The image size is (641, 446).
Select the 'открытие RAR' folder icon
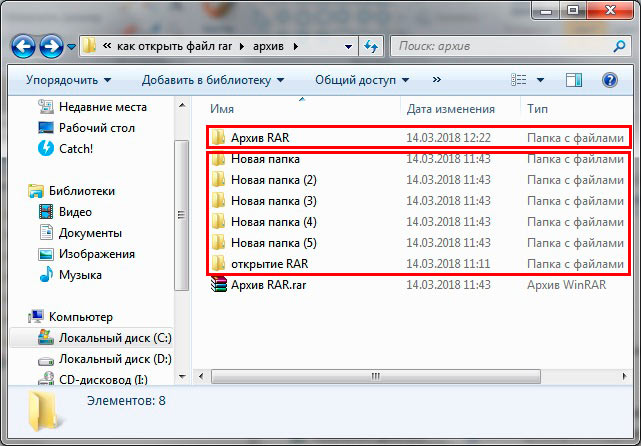click(218, 263)
